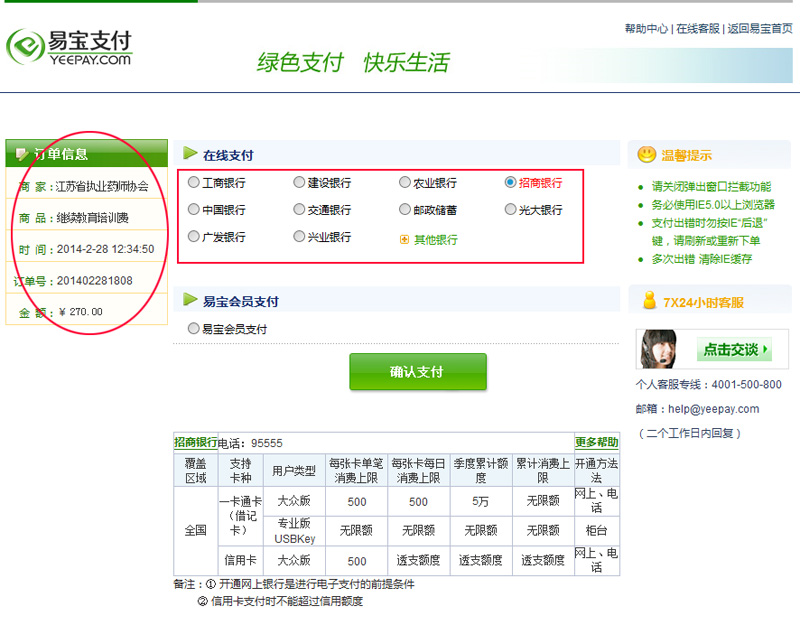The image size is (800, 625).
Task: Click the 温馨提示 heading
Action: (x=686, y=156)
